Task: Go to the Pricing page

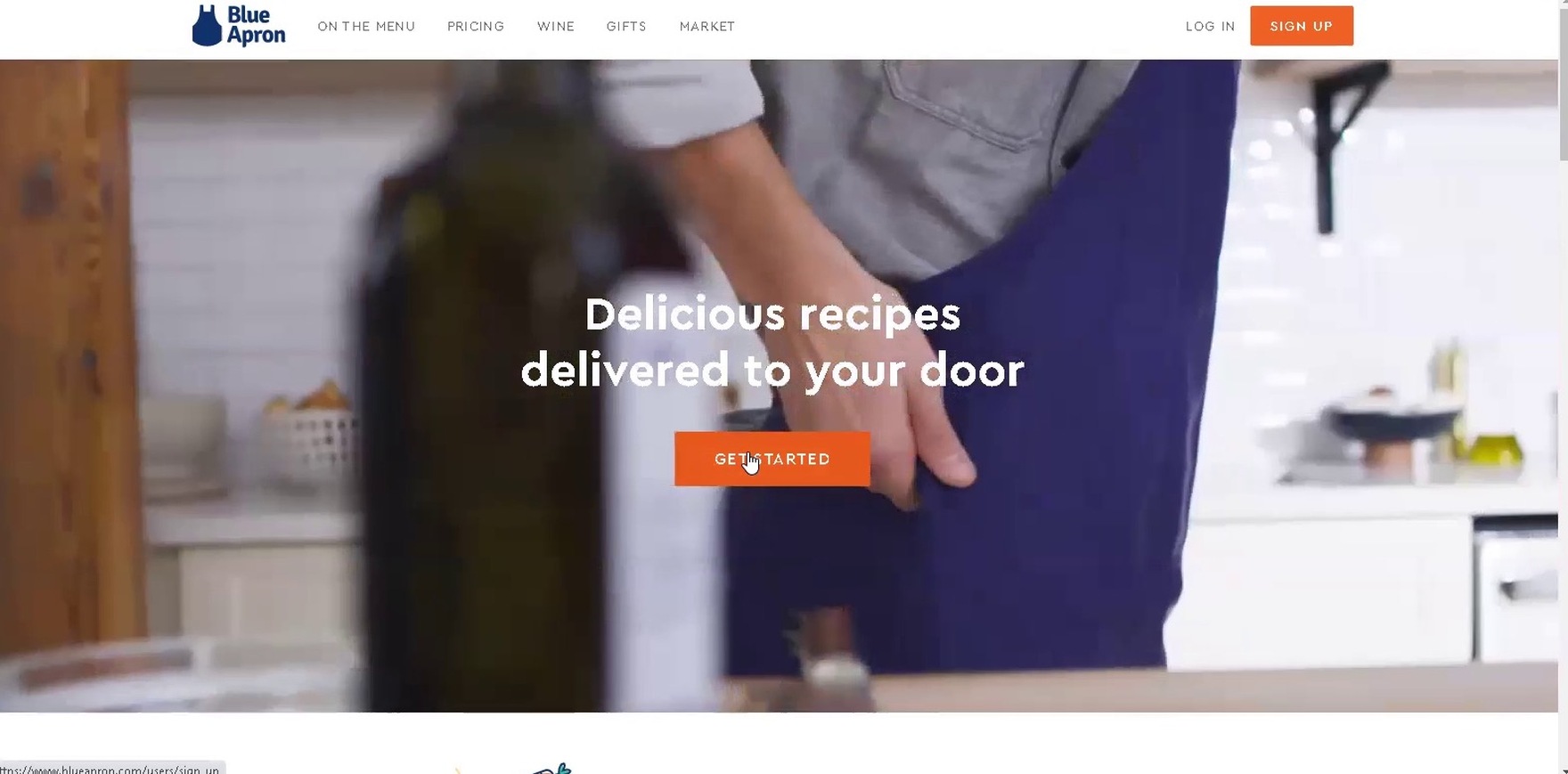Action: pyautogui.click(x=476, y=27)
